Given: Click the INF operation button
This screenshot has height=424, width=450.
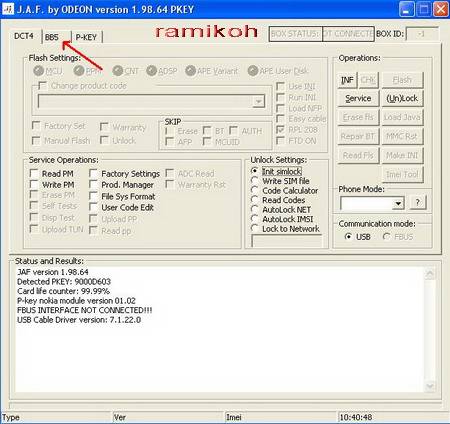Looking at the screenshot, I should click(x=347, y=80).
